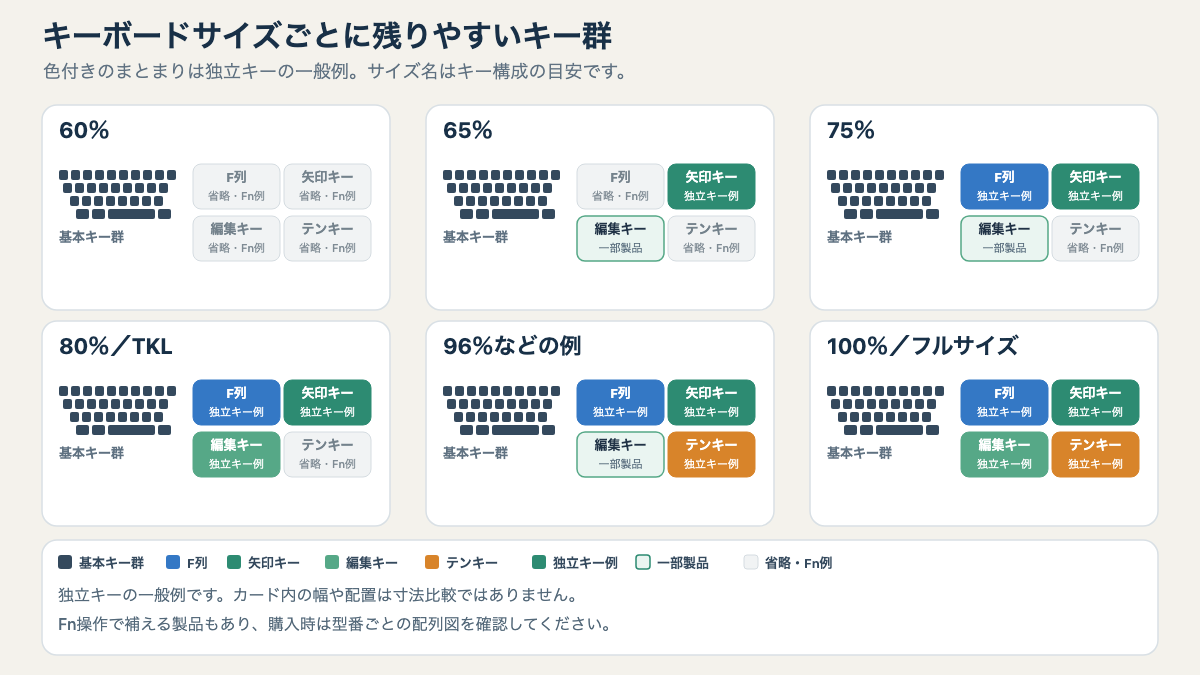The height and width of the screenshot is (675, 1200).
Task: Click the light green 編集キー legend swatch
Action: tap(332, 562)
